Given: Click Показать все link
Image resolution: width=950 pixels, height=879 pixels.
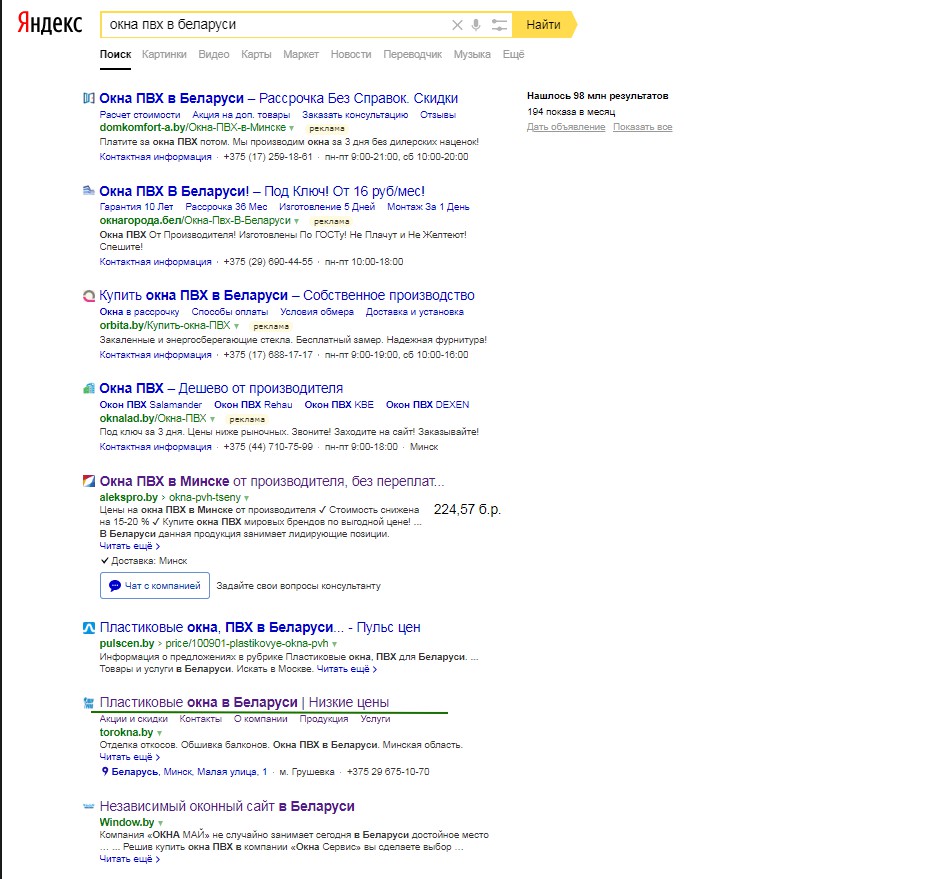Looking at the screenshot, I should [642, 127].
